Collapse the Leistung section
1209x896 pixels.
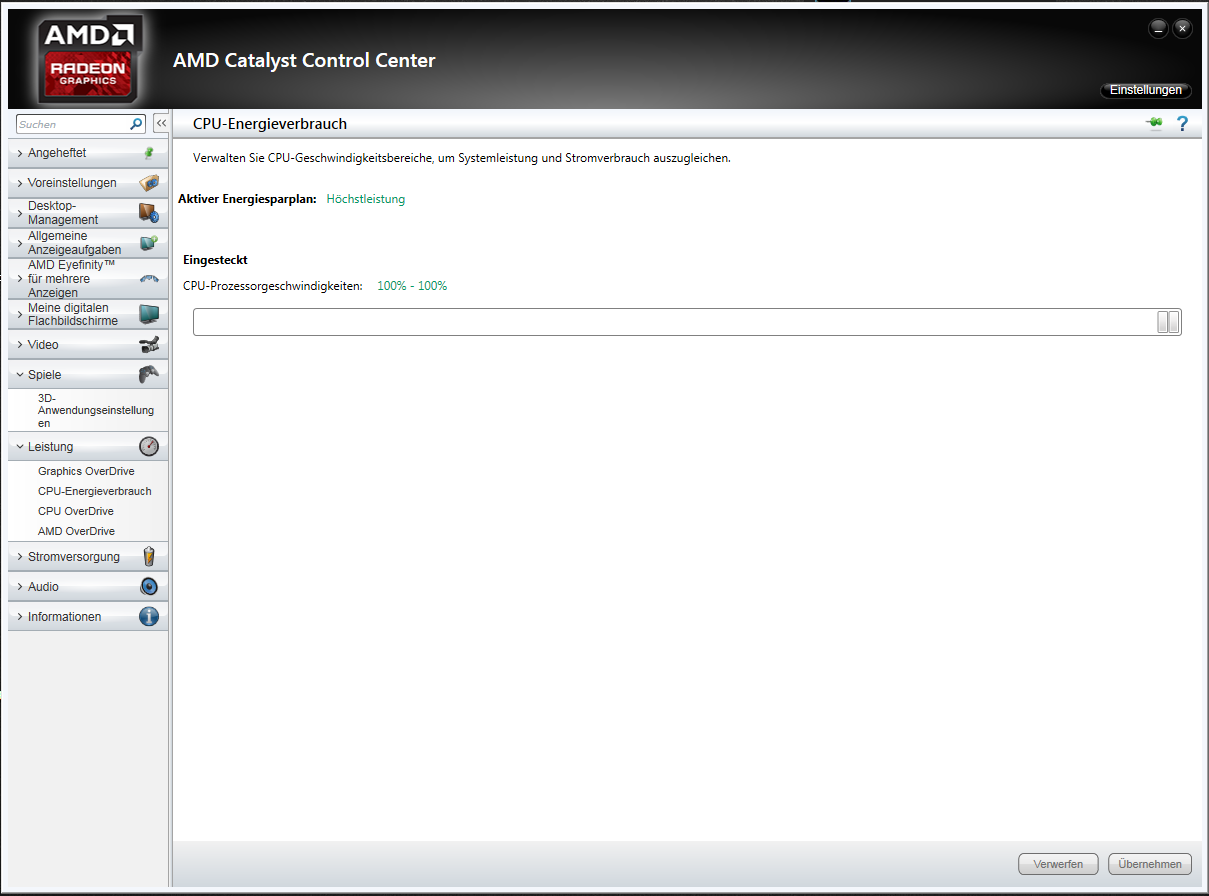tap(88, 447)
